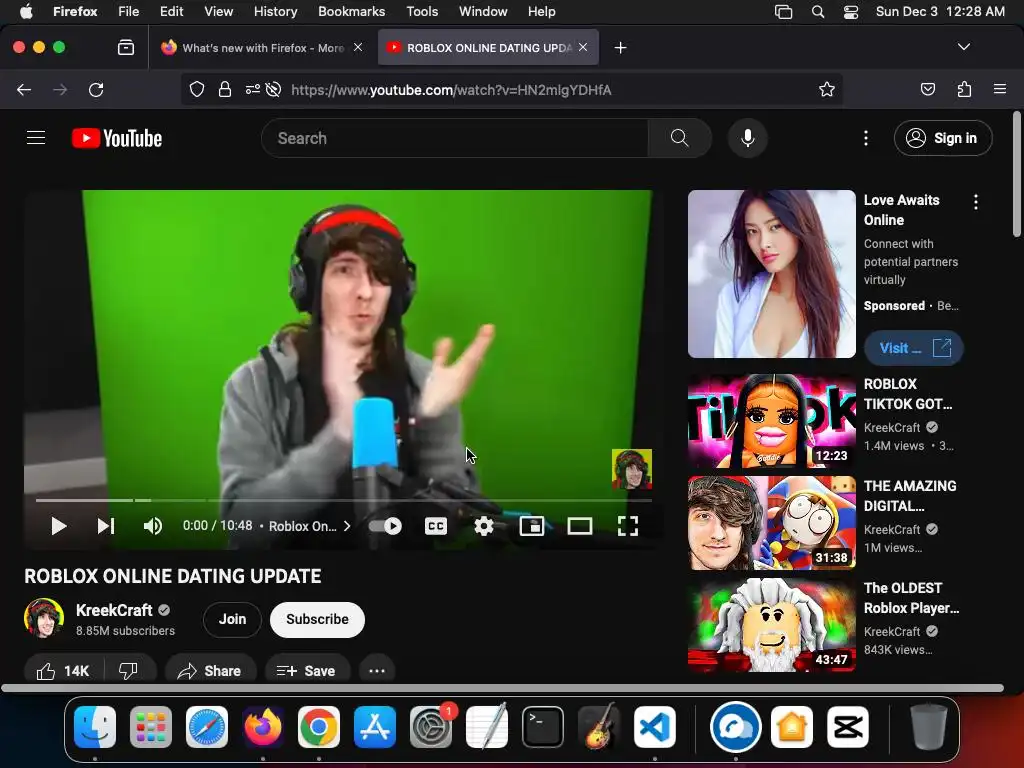Screen dimensions: 1024x768
Task: Open the View menu
Action: tap(218, 11)
